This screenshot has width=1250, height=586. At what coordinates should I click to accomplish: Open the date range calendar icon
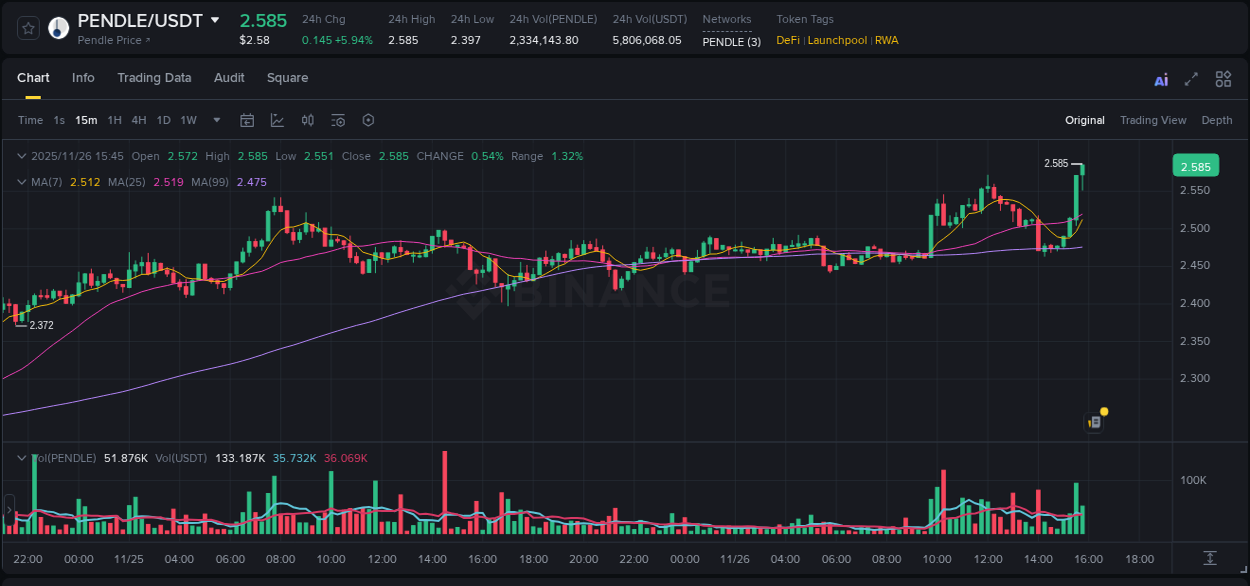coord(247,119)
